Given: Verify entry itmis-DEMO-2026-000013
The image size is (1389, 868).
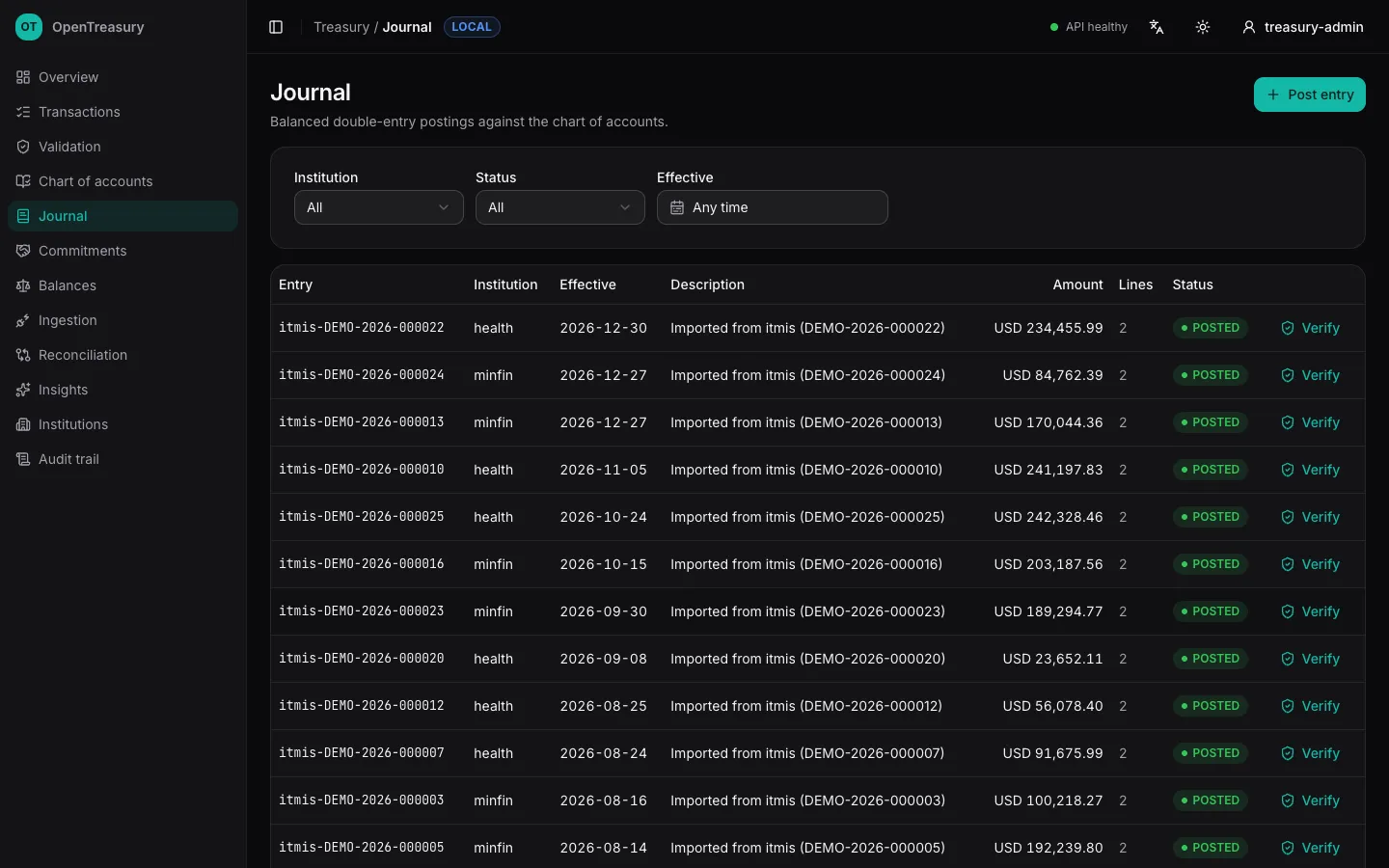Looking at the screenshot, I should (1311, 422).
